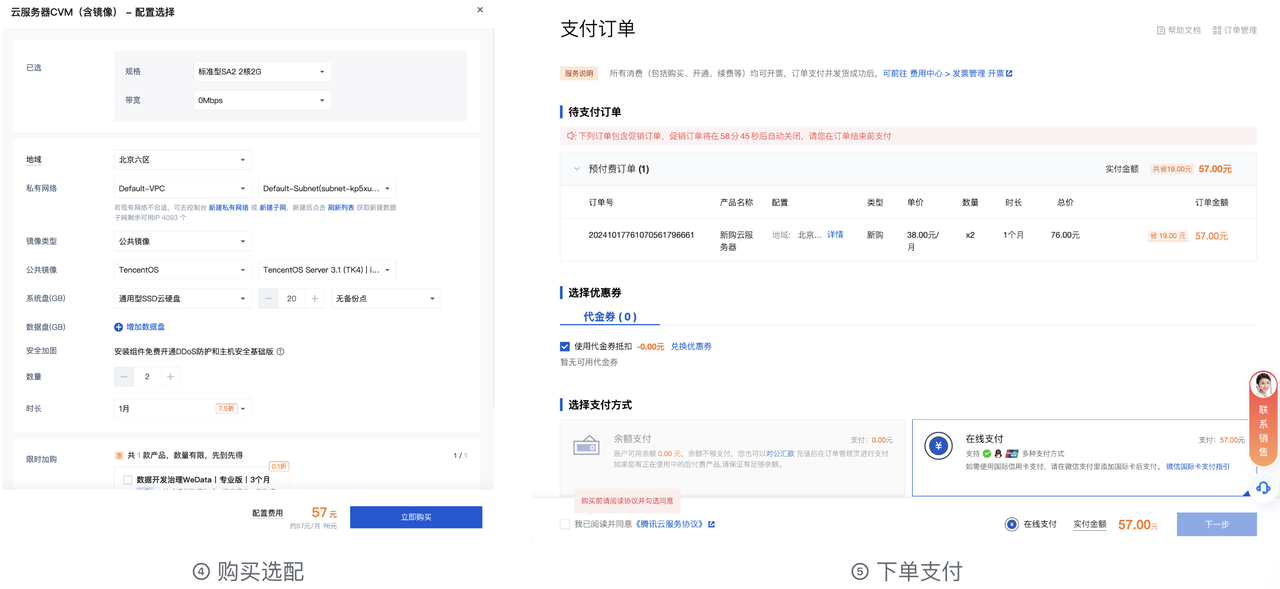Click the plus icon to add data disk
This screenshot has height=589, width=1280.
pyautogui.click(x=119, y=327)
